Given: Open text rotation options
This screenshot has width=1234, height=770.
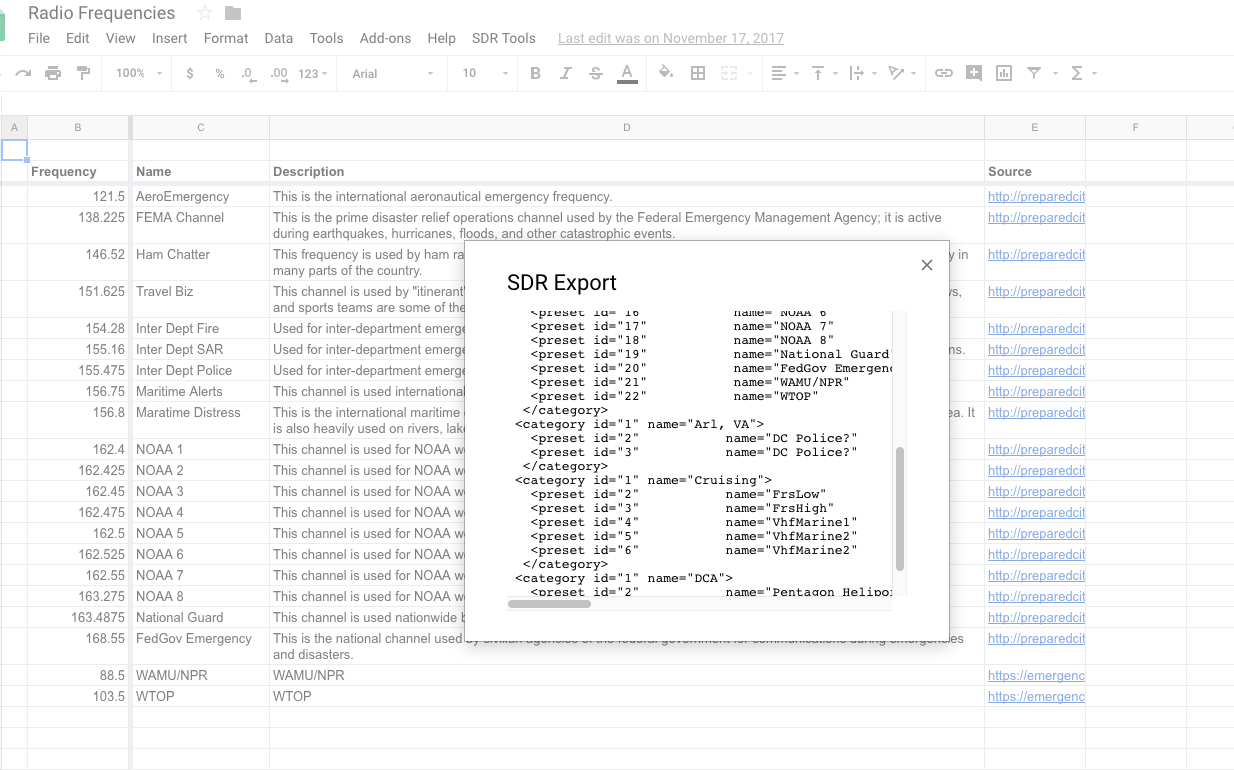Looking at the screenshot, I should click(901, 73).
